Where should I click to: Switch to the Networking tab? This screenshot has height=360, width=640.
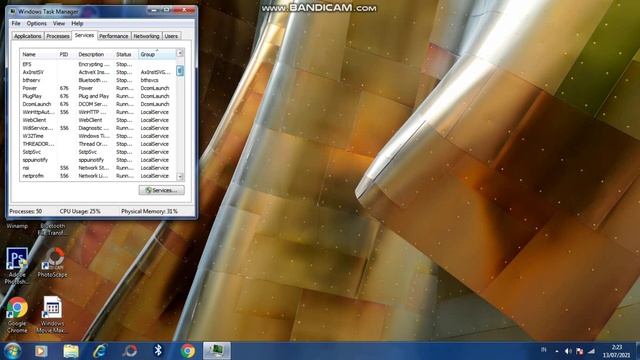pos(147,36)
